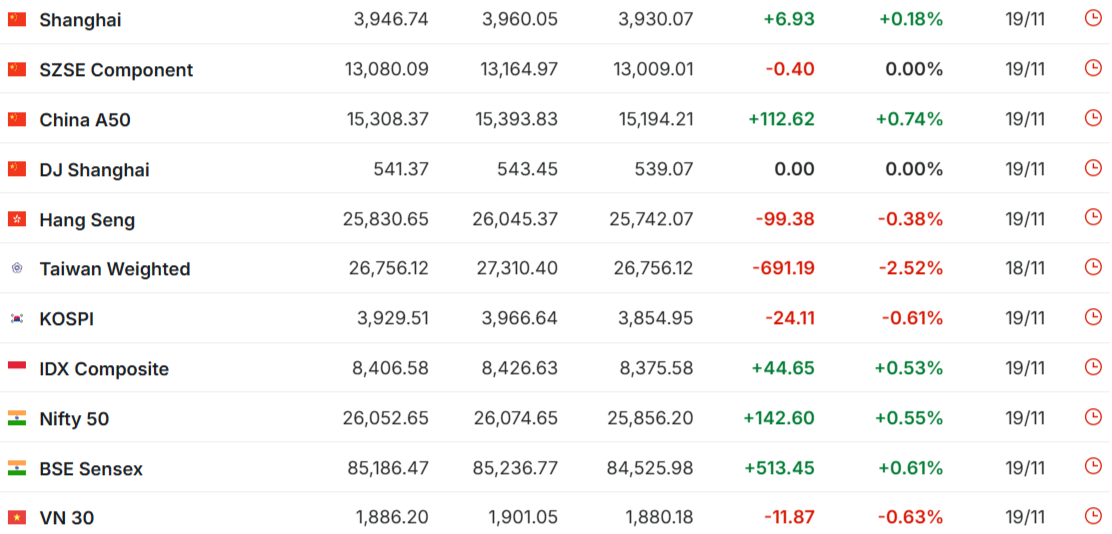Click the clock icon for SZSE Component
The width and height of the screenshot is (1112, 534).
[x=1093, y=68]
